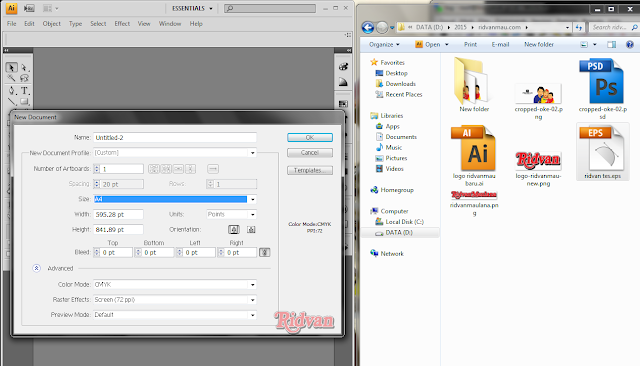Open the Object menu
Image resolution: width=640 pixels, height=366 pixels.
(x=51, y=24)
